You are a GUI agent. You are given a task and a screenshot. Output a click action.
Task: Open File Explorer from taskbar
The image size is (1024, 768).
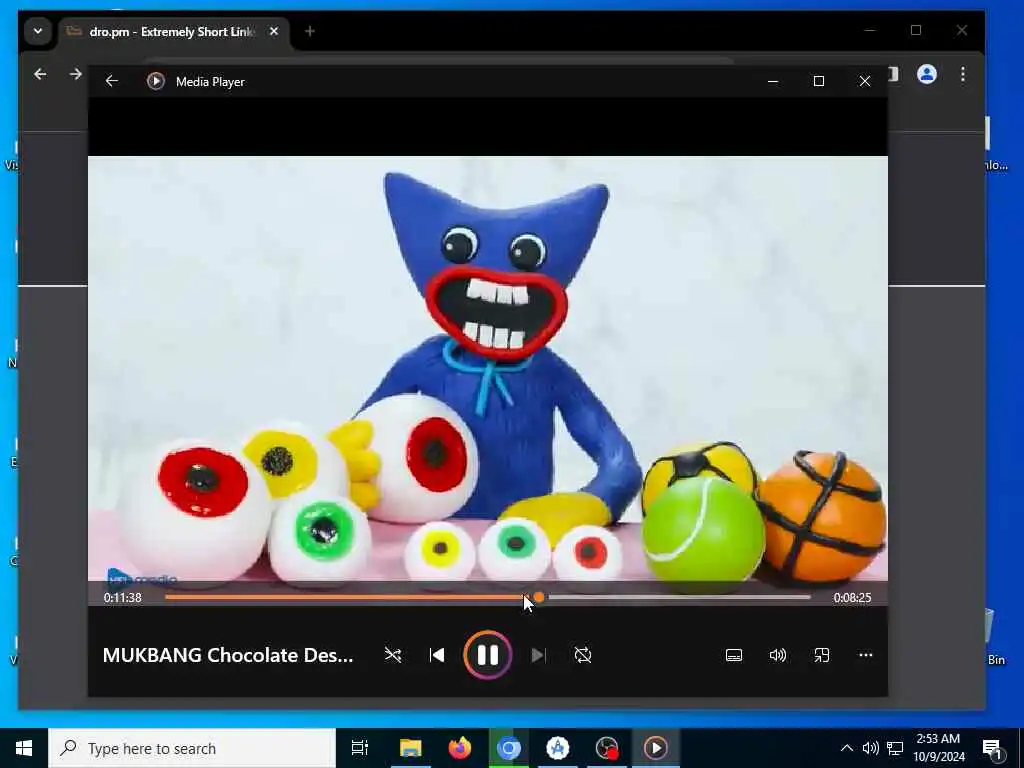411,748
